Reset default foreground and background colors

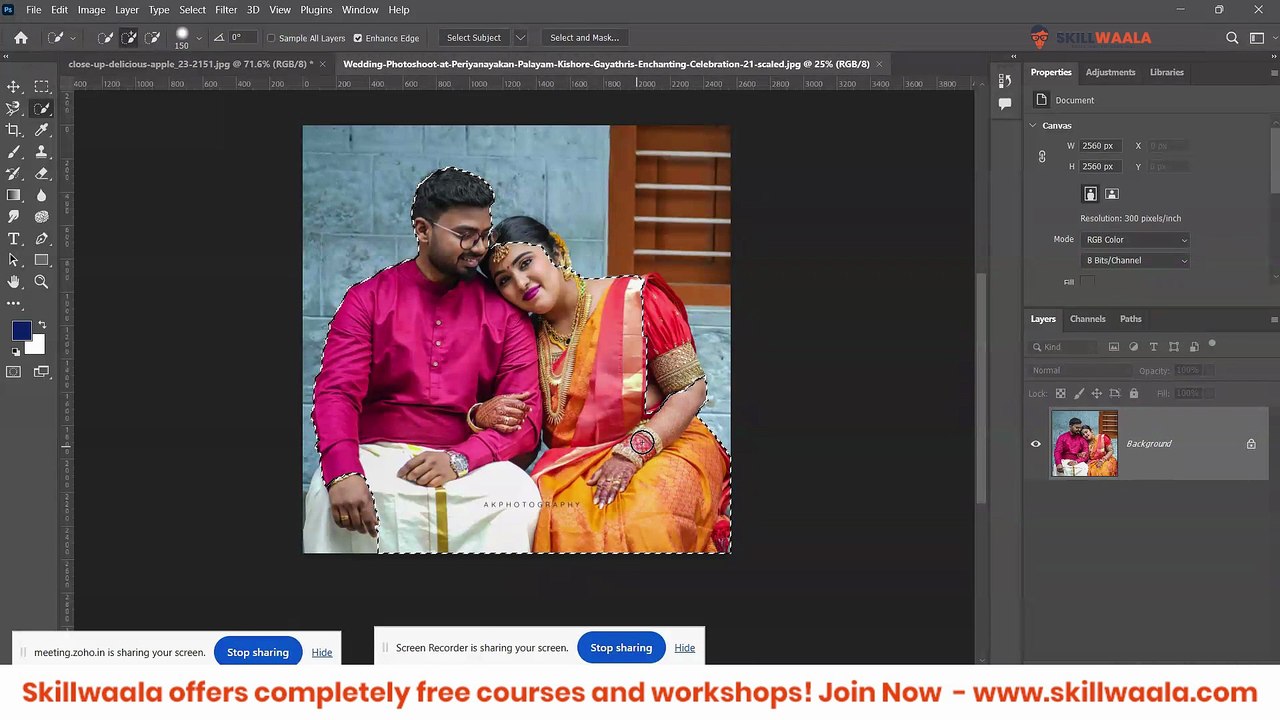(16, 351)
